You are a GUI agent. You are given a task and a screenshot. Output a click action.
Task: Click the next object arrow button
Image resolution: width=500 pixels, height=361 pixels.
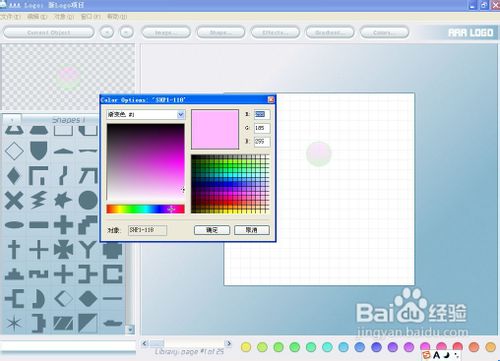126,32
